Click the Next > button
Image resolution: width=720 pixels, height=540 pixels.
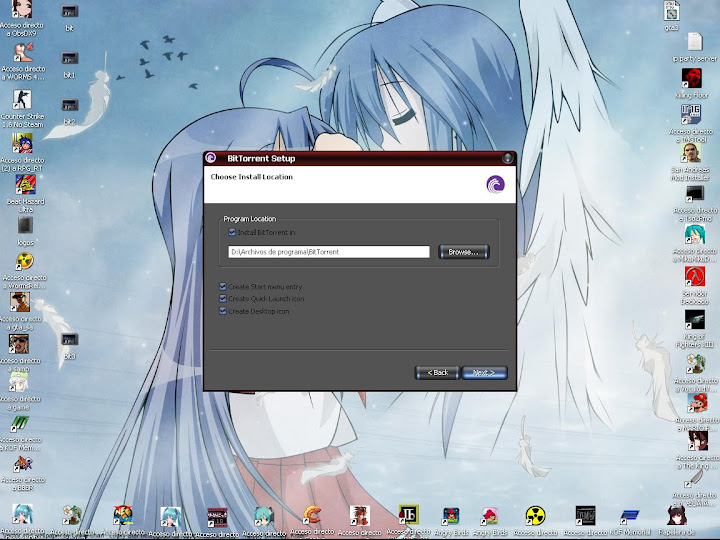[484, 372]
